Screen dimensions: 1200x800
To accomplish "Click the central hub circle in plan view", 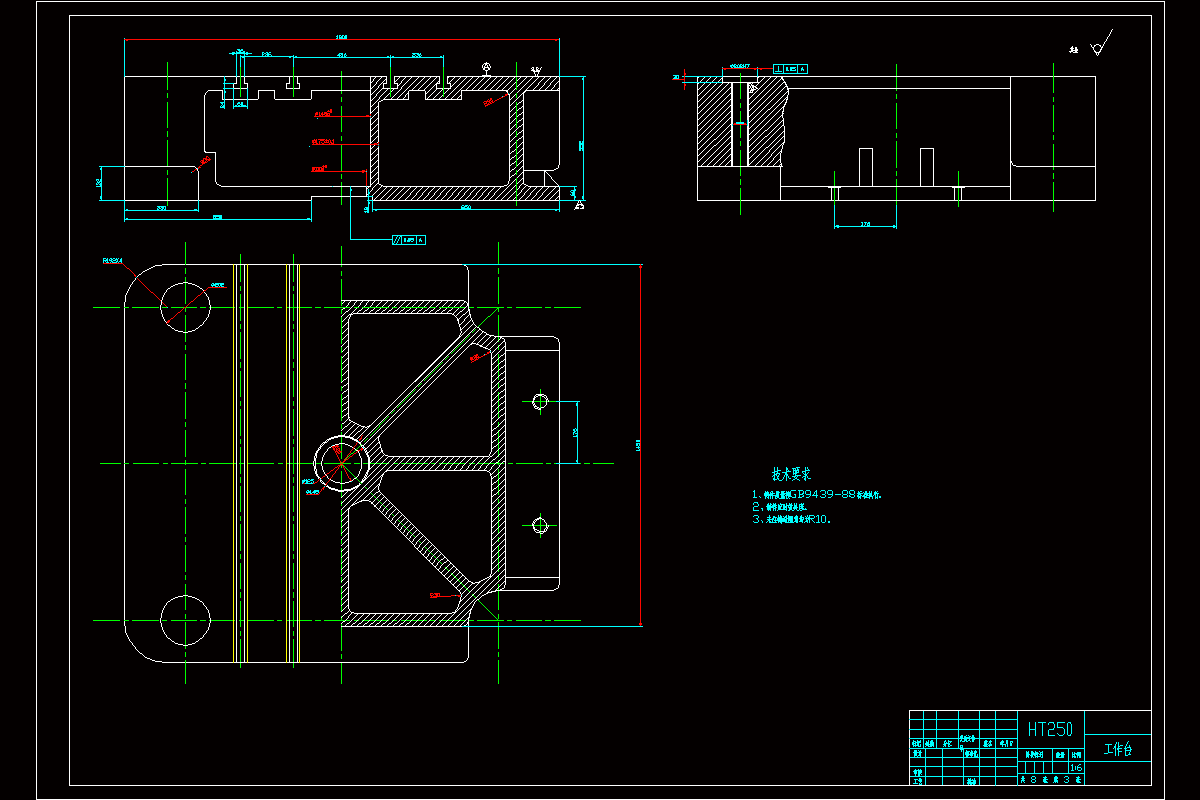I will point(341,463).
